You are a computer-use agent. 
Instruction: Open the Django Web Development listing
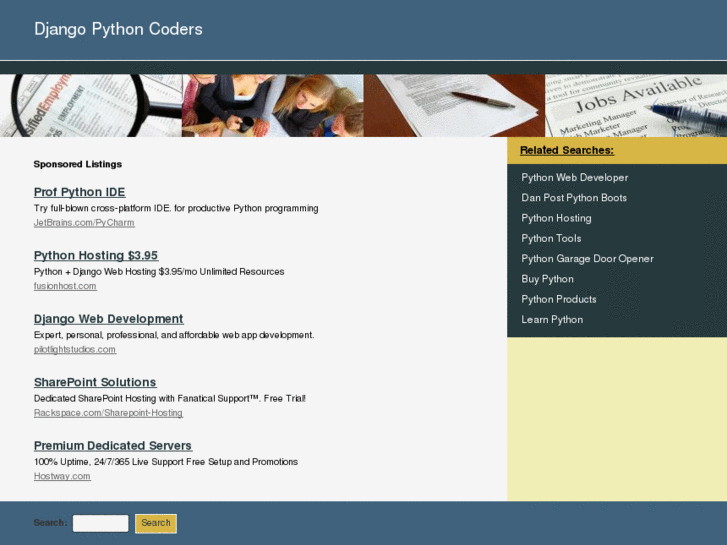[x=108, y=319]
